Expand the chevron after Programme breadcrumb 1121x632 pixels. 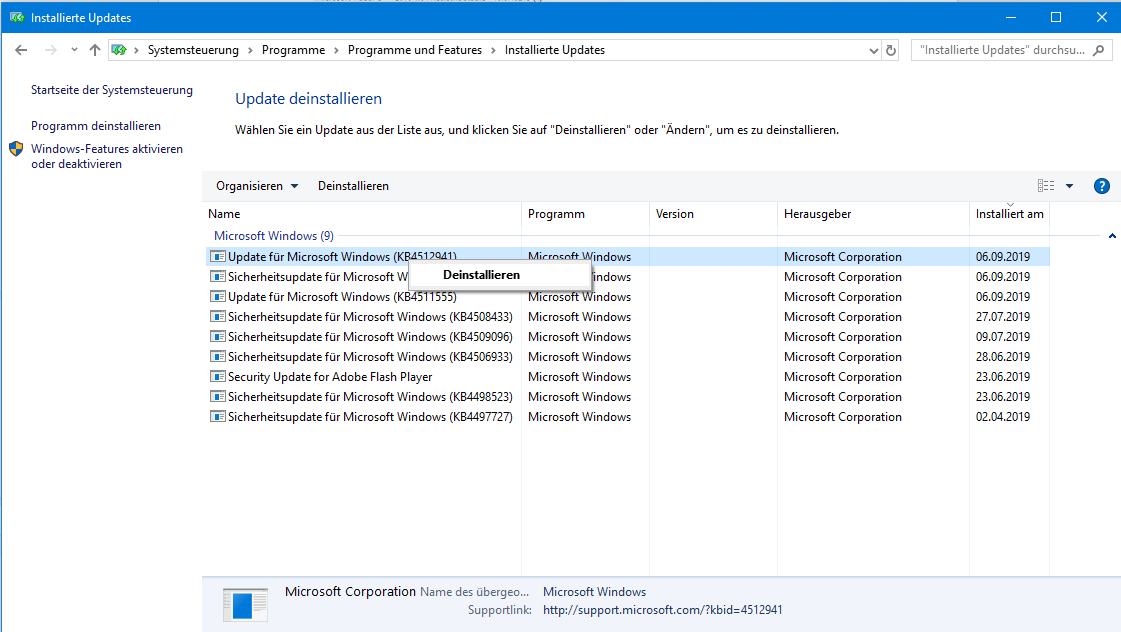(336, 50)
